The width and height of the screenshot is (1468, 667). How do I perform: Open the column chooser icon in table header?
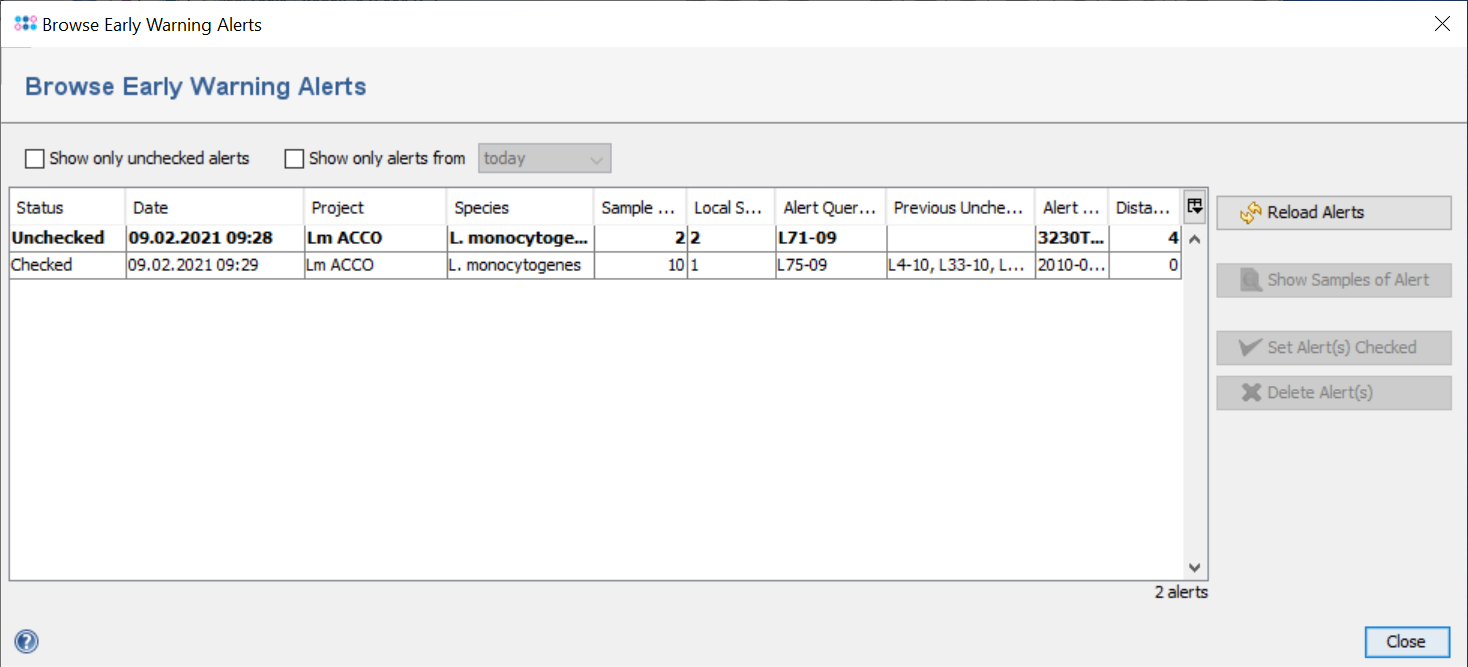[x=1194, y=207]
